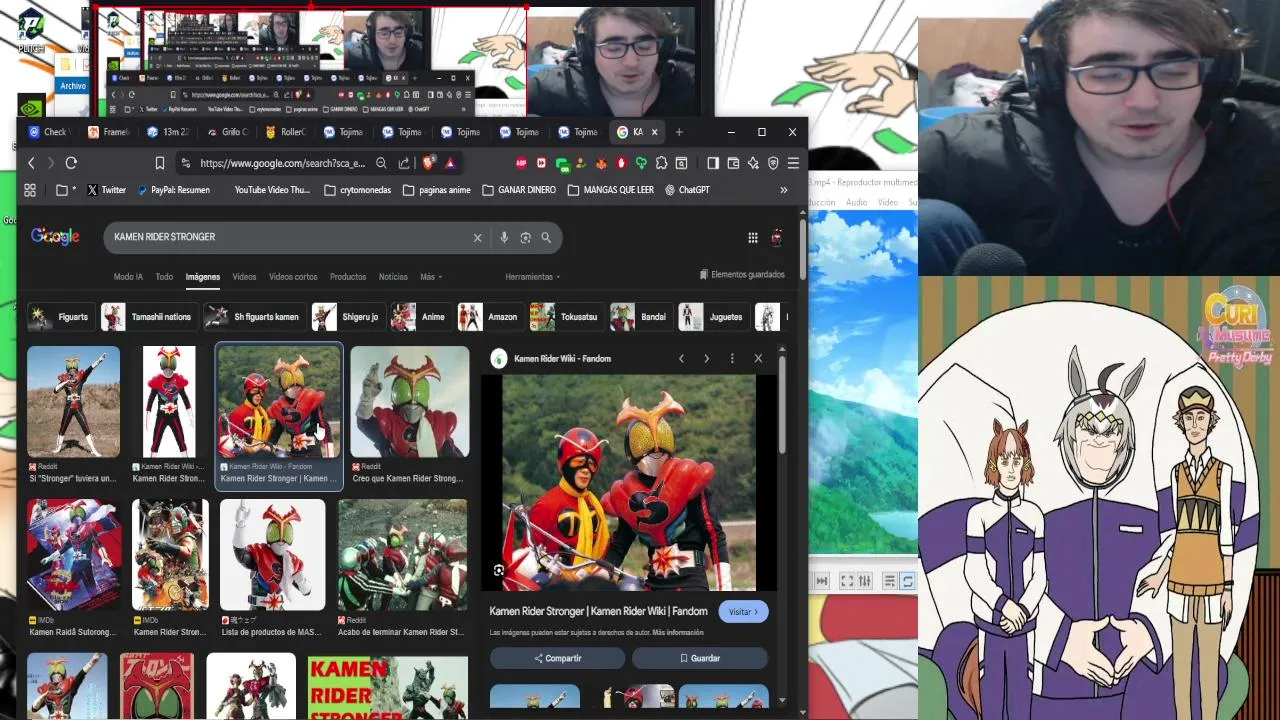The image size is (1280, 720).
Task: Select the Grifo C browser tab
Action: coord(226,132)
